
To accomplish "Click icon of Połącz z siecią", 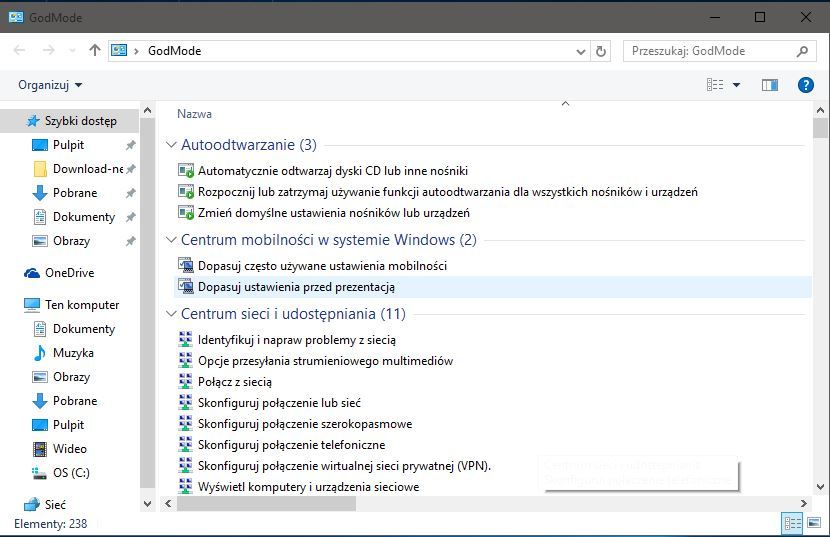I will [186, 381].
